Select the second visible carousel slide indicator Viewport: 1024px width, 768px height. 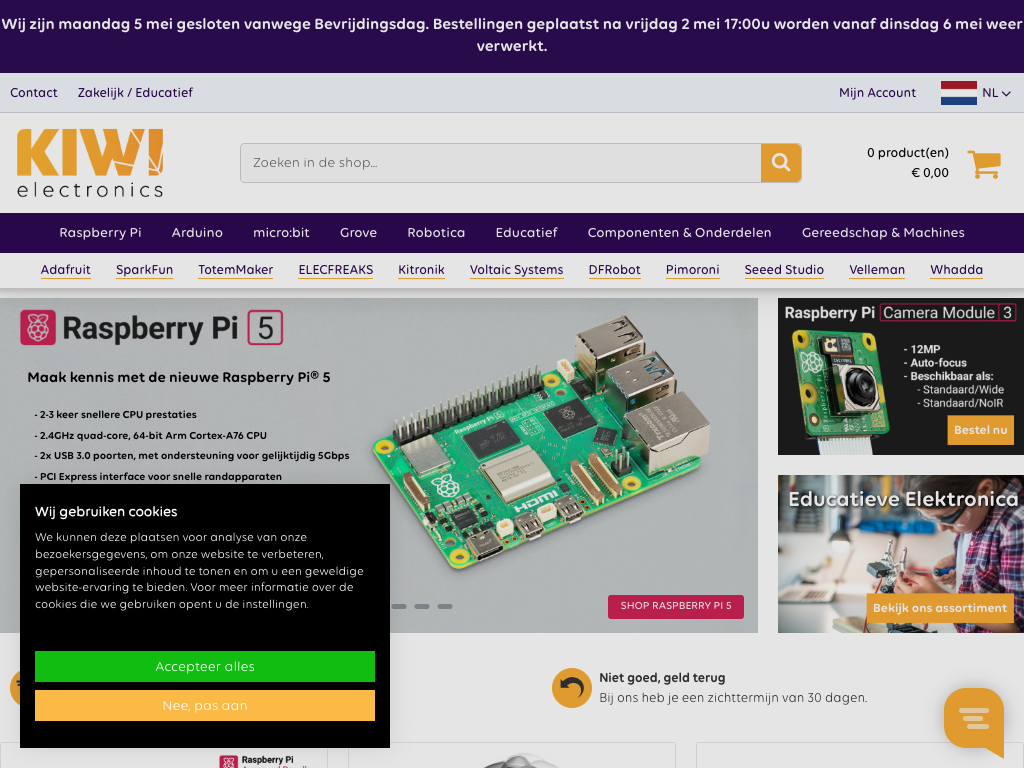pyautogui.click(x=422, y=607)
